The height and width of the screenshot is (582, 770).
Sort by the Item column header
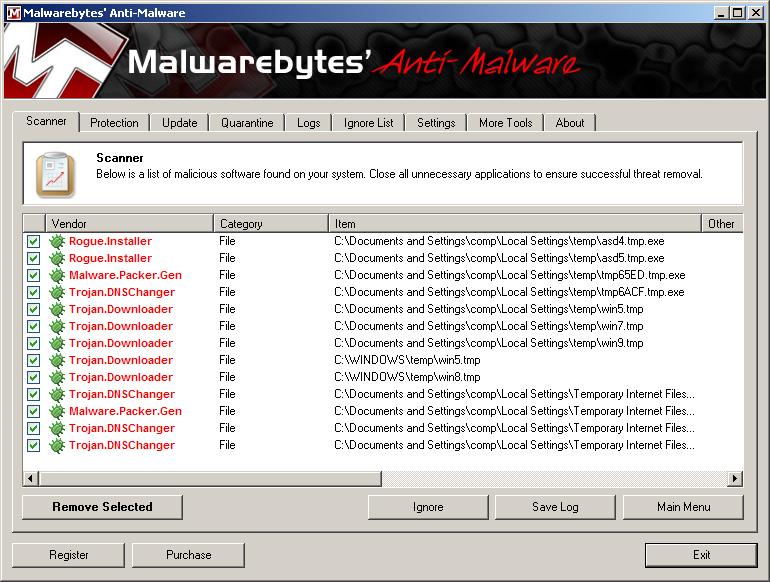[515, 224]
